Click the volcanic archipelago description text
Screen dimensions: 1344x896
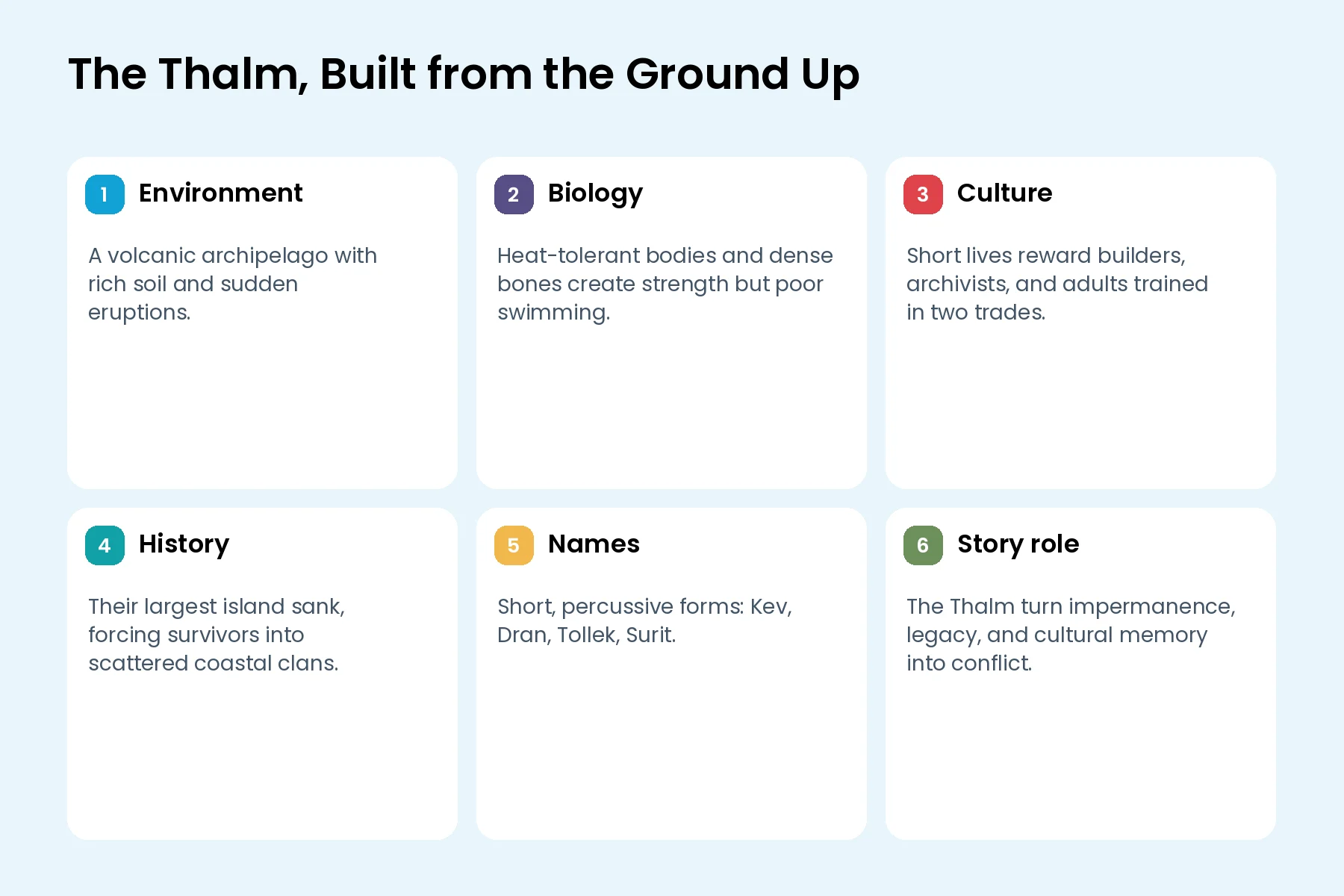tap(232, 284)
